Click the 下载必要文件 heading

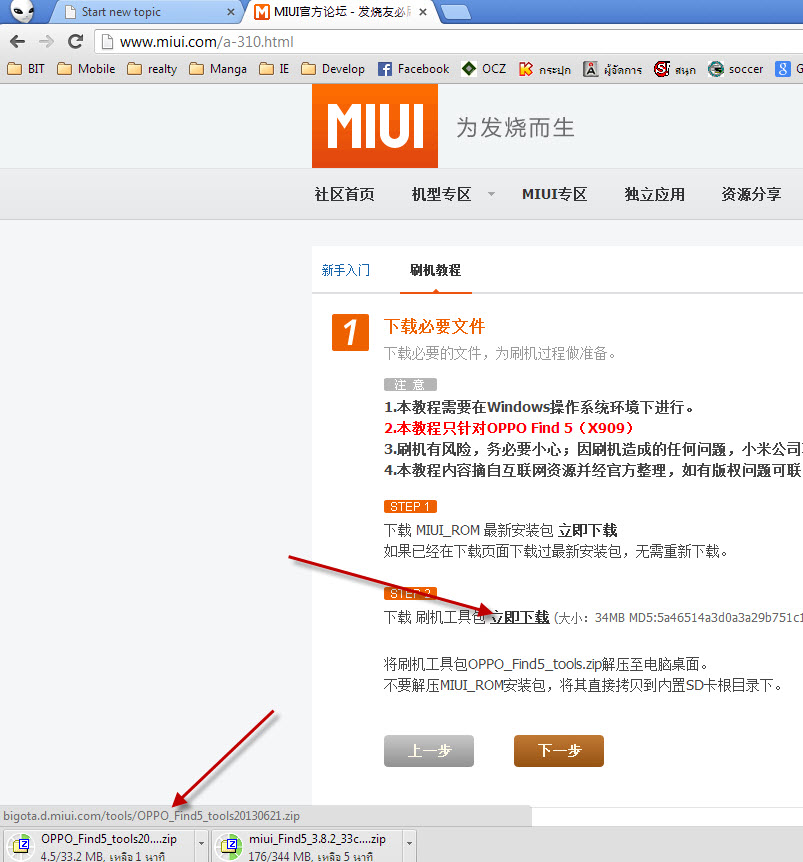[x=434, y=326]
